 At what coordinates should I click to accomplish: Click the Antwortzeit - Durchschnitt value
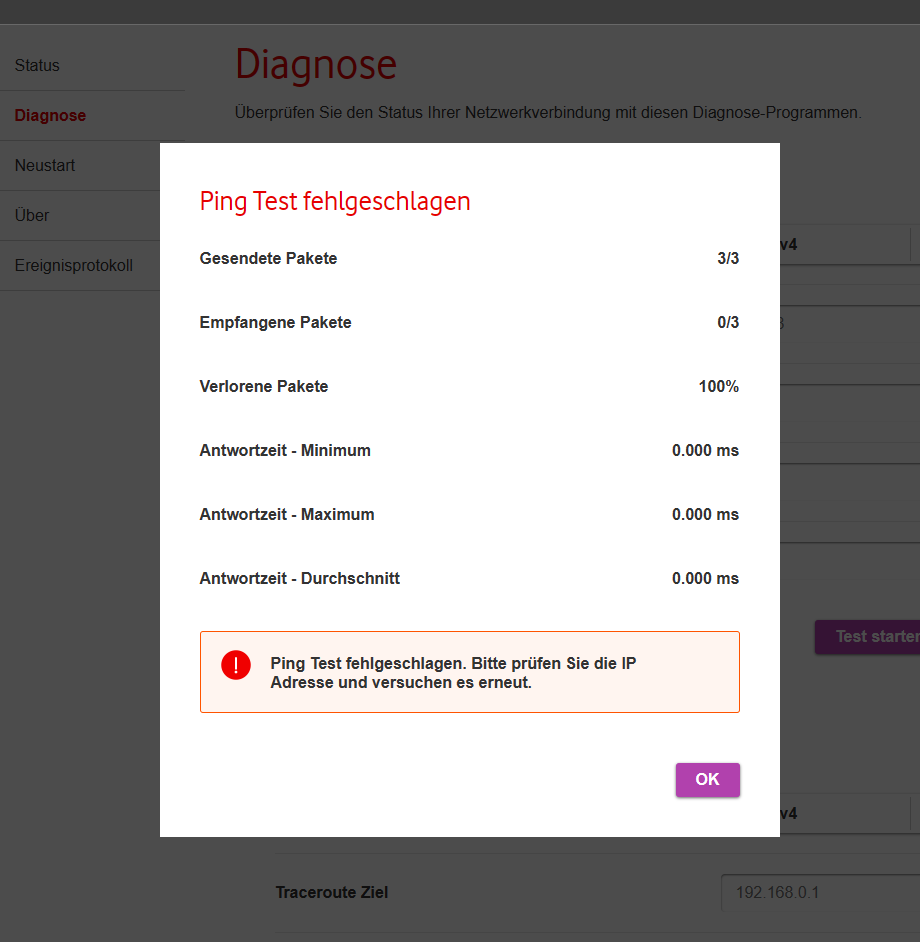(x=705, y=579)
